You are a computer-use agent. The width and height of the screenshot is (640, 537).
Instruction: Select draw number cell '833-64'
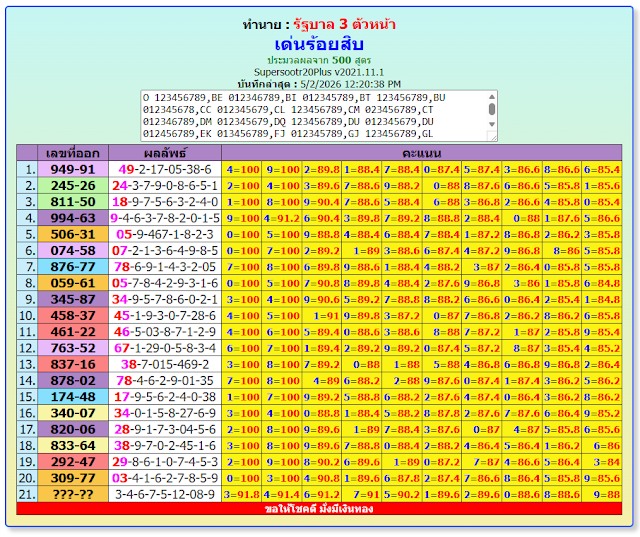coord(73,446)
